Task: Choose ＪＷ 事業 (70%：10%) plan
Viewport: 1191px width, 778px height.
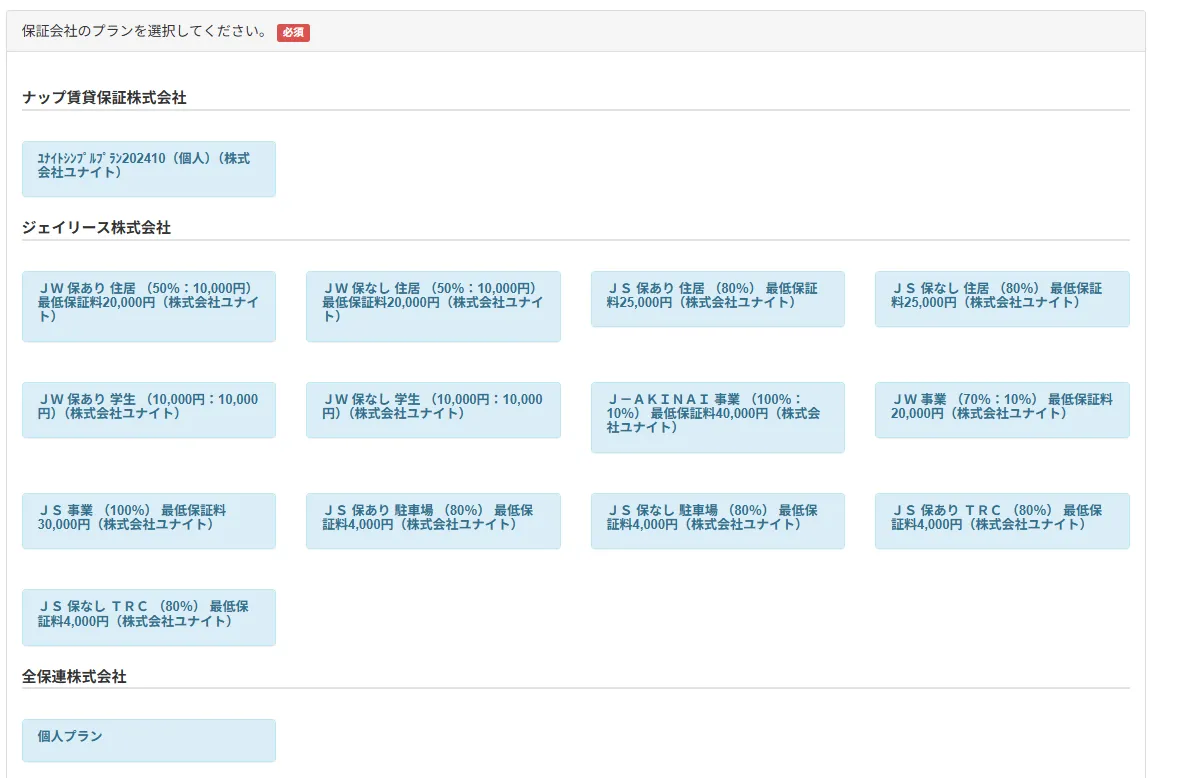Action: coord(1001,409)
